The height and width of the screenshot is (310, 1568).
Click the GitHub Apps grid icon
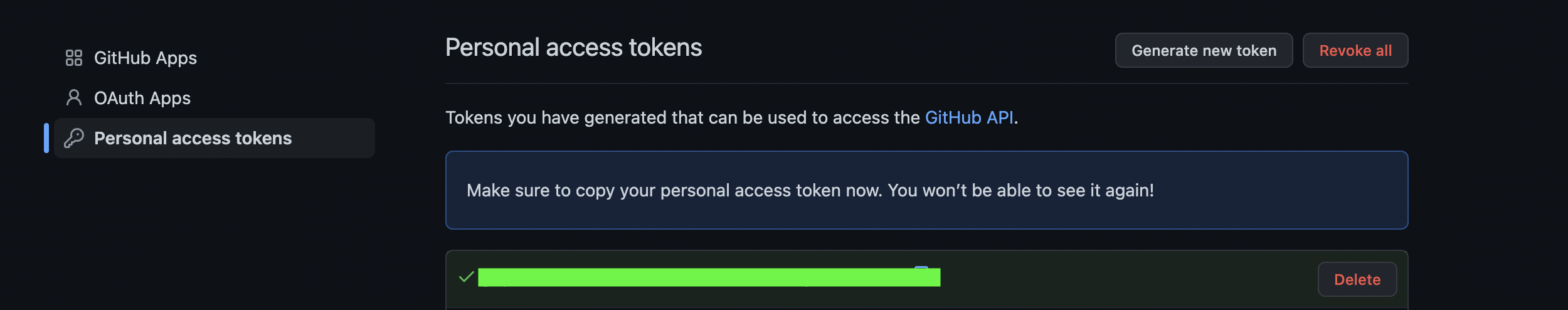[x=74, y=58]
